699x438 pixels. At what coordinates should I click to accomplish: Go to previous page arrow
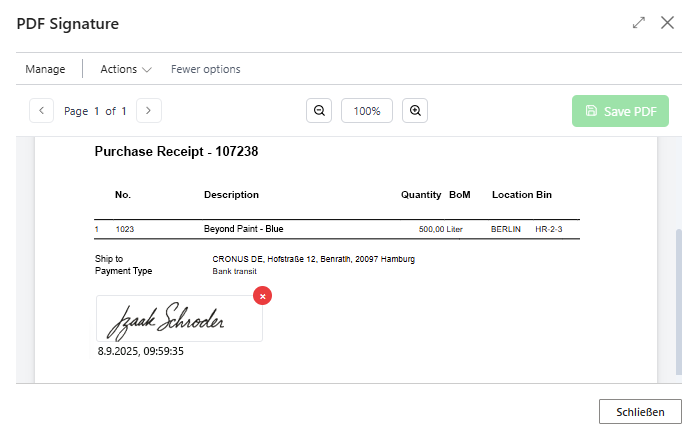tap(42, 111)
